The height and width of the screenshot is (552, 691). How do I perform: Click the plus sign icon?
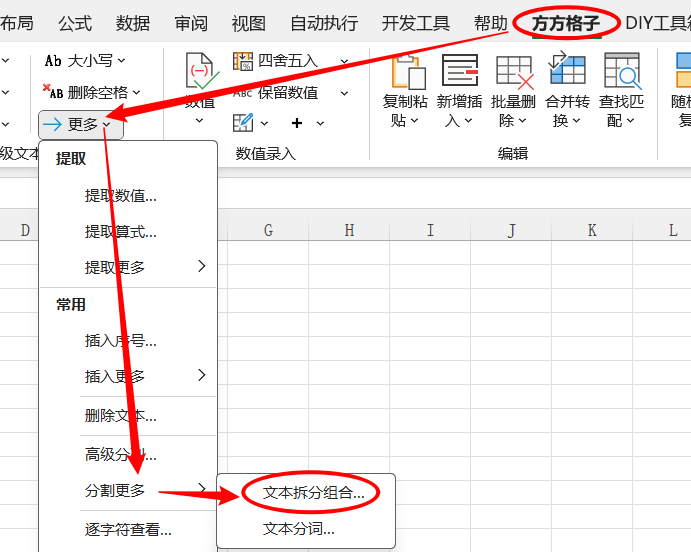[x=297, y=123]
